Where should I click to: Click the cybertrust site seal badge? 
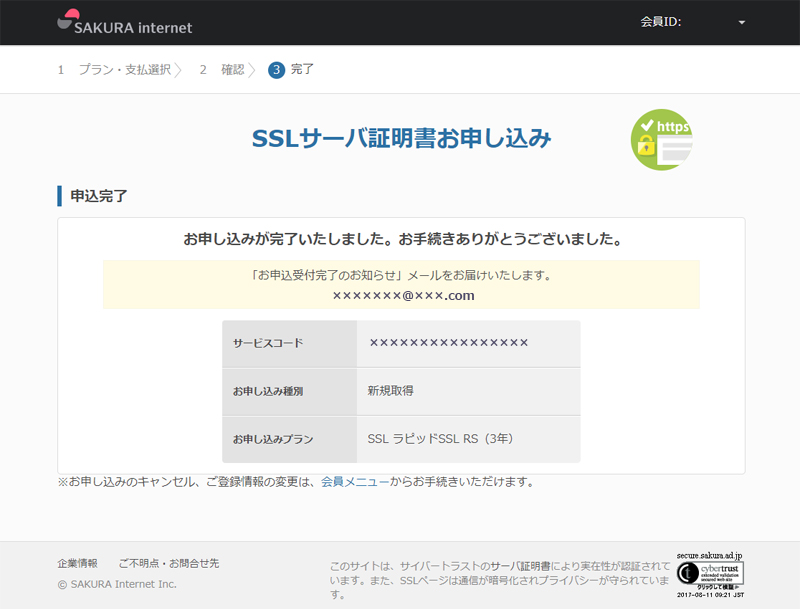(x=710, y=575)
